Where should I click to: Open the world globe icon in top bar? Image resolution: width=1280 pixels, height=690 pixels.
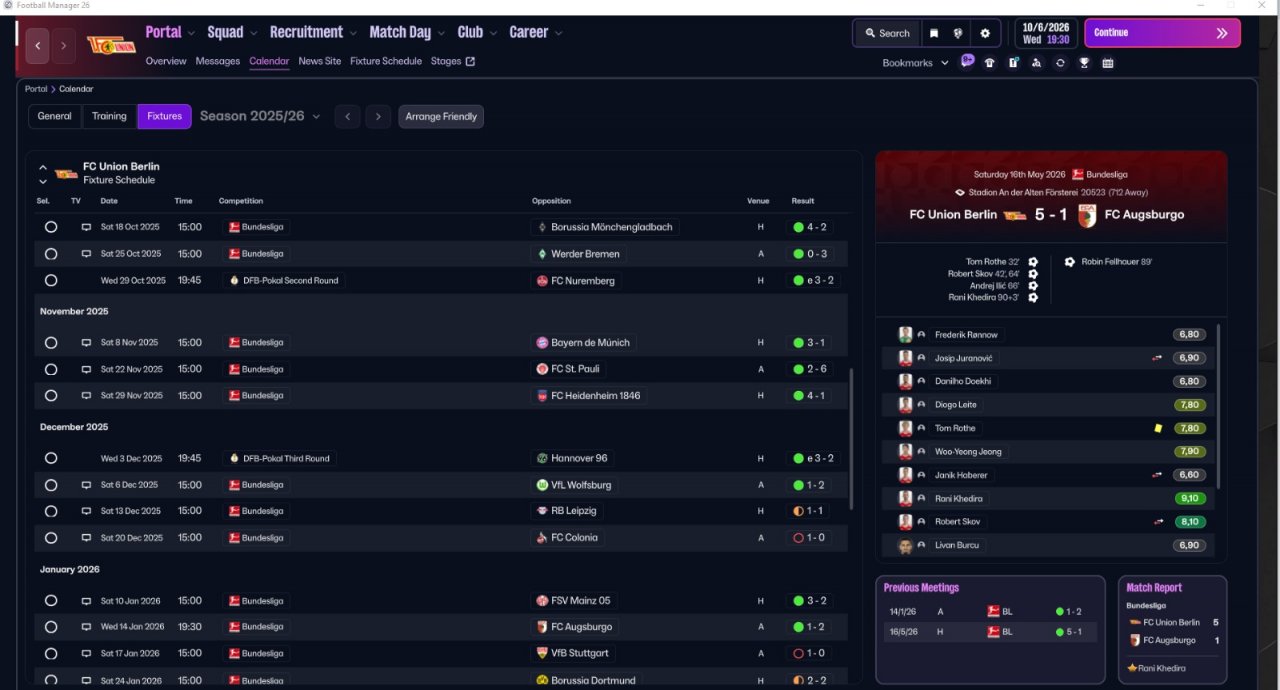pos(958,33)
